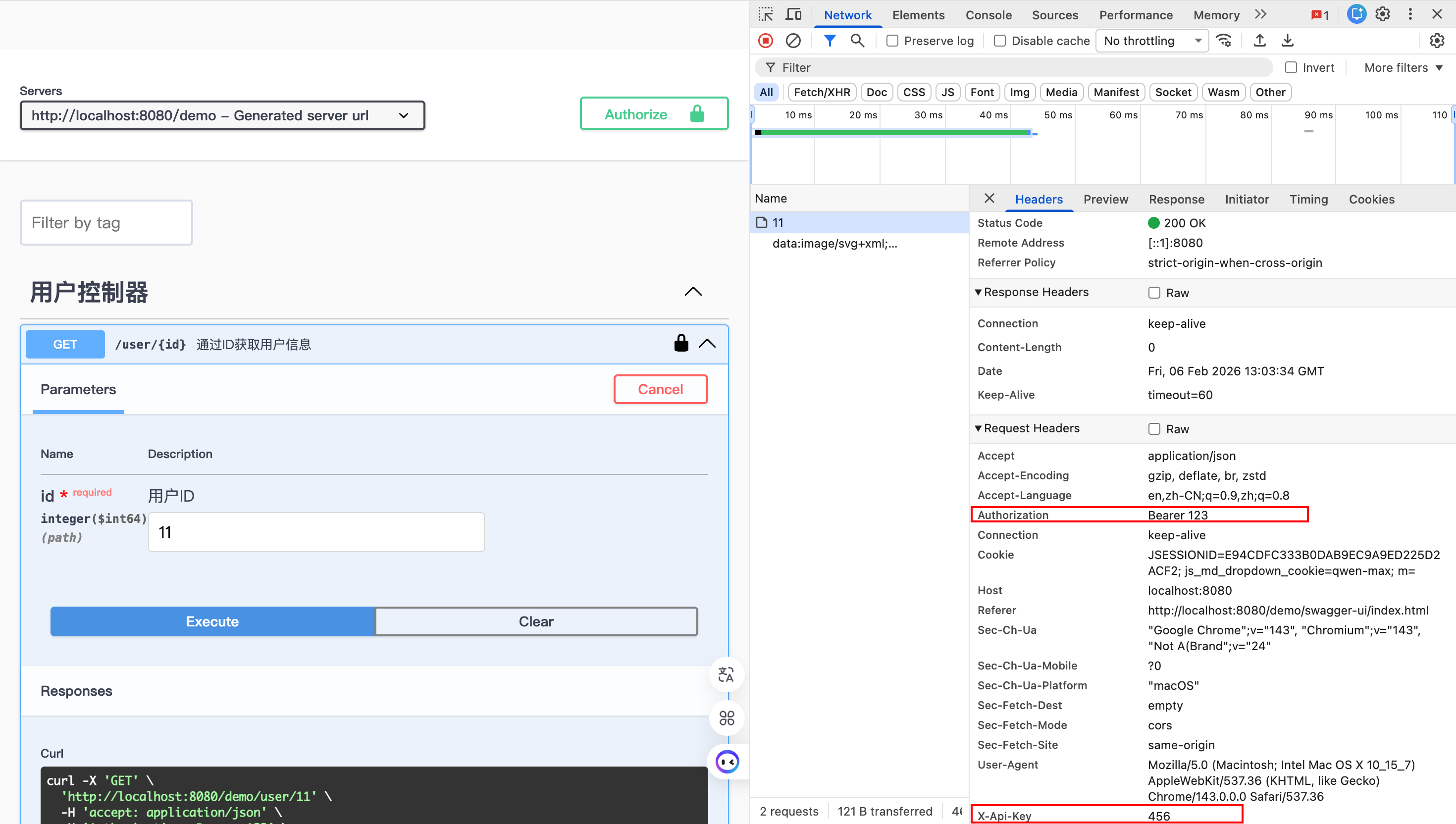Toggle Raw for Request Headers
The width and height of the screenshot is (1456, 824).
point(1154,429)
